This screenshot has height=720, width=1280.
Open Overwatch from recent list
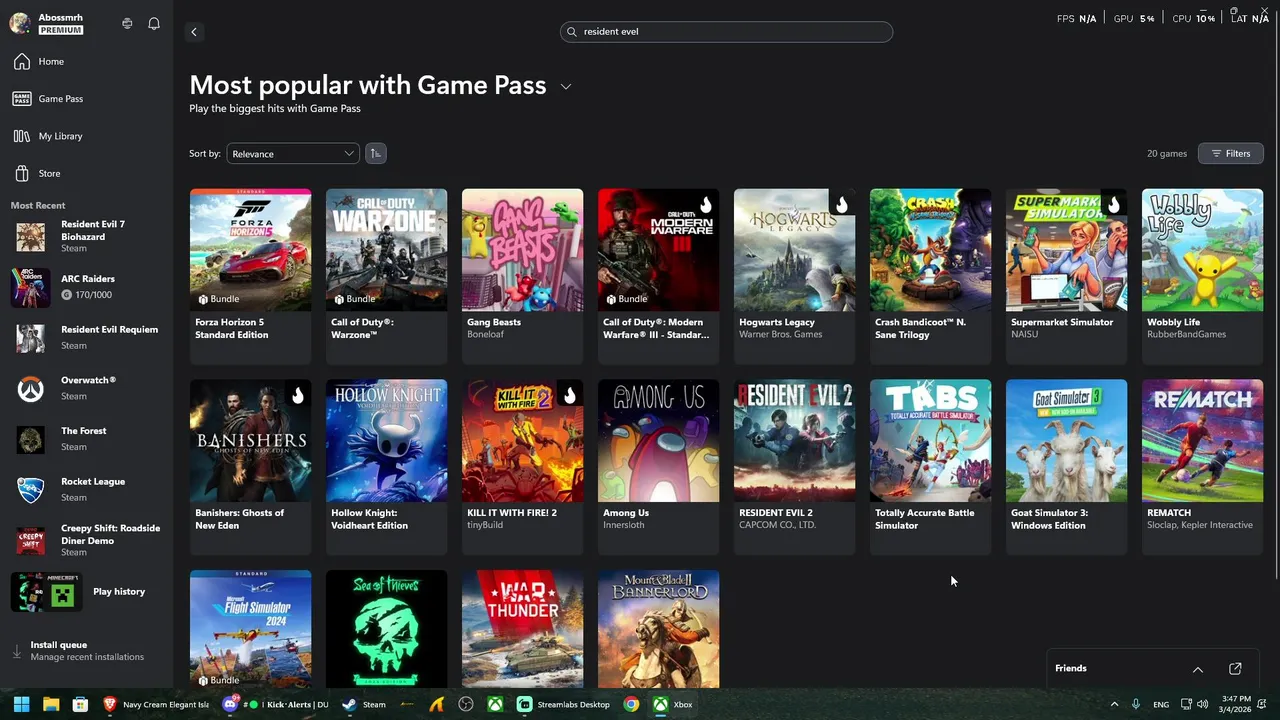86,388
